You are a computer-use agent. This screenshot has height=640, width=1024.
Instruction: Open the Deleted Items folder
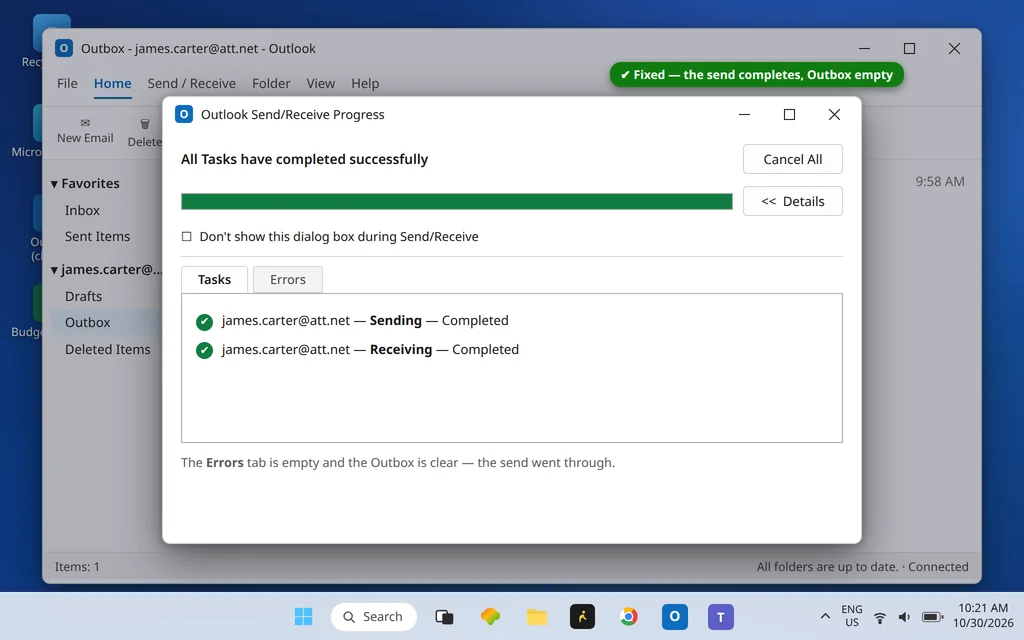108,349
